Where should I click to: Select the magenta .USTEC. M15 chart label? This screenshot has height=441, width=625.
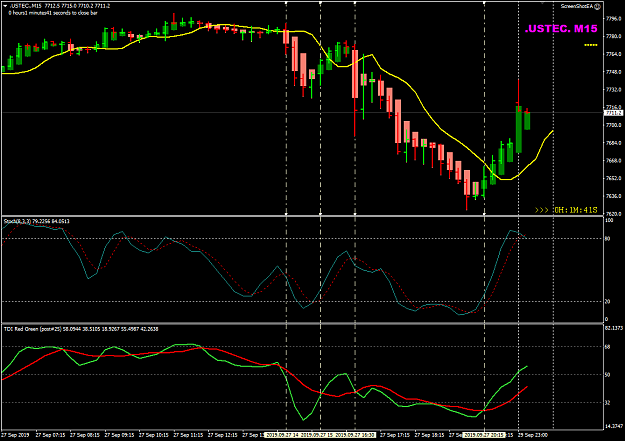click(x=561, y=29)
